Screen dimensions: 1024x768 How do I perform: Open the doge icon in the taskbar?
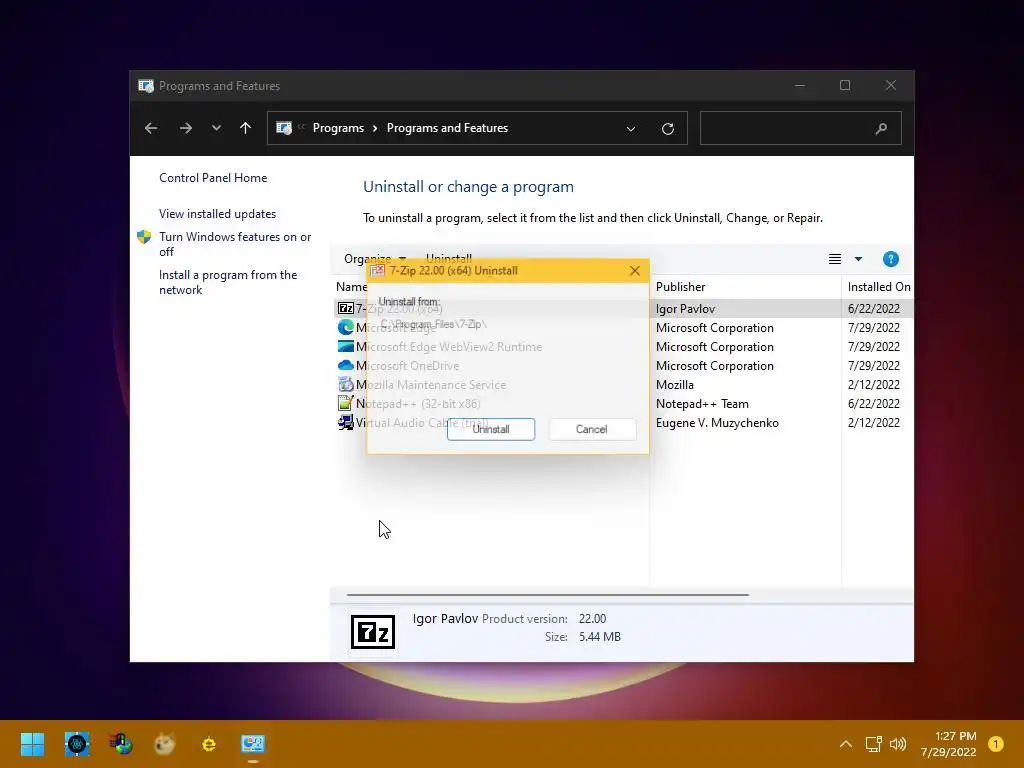[165, 744]
